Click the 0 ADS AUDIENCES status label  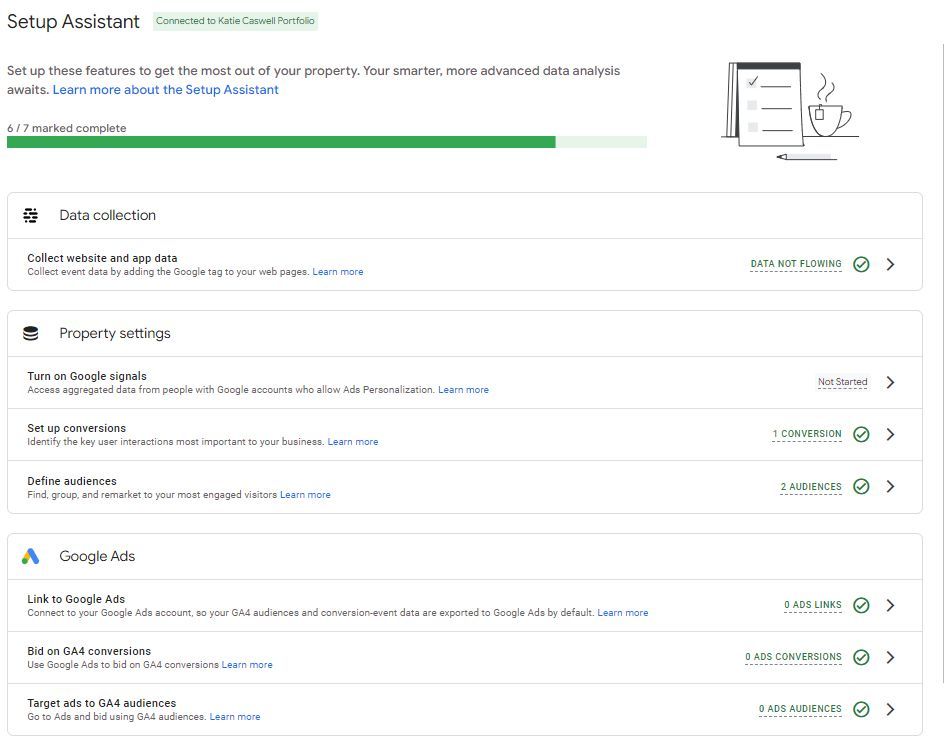coord(800,709)
